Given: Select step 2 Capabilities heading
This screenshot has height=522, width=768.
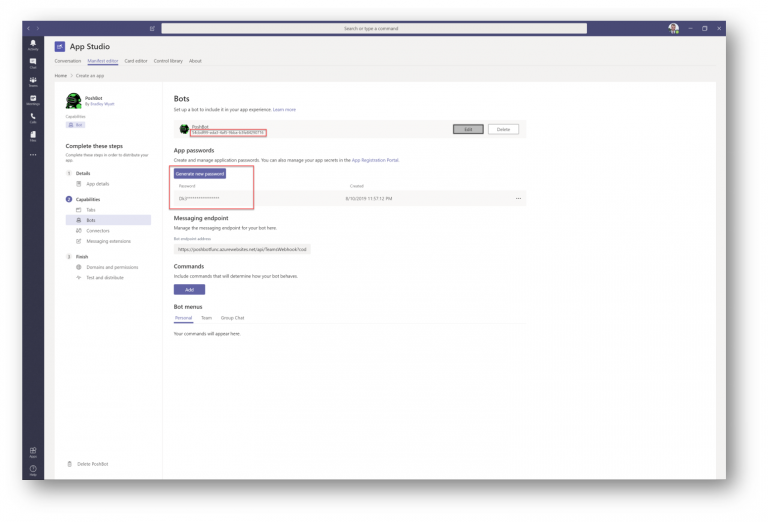Looking at the screenshot, I should (x=88, y=199).
